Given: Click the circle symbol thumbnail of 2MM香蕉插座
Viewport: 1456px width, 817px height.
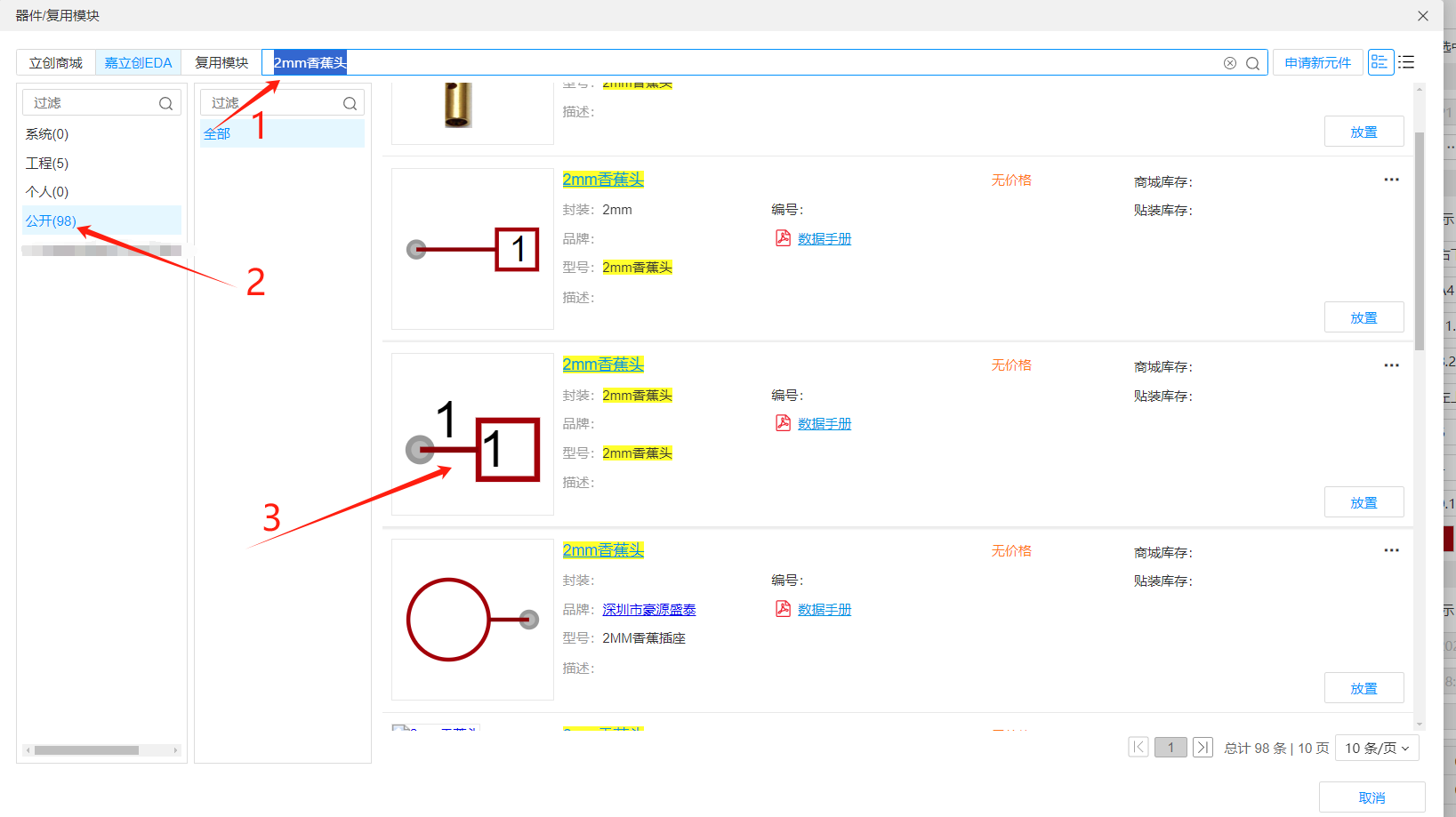Looking at the screenshot, I should pyautogui.click(x=472, y=620).
